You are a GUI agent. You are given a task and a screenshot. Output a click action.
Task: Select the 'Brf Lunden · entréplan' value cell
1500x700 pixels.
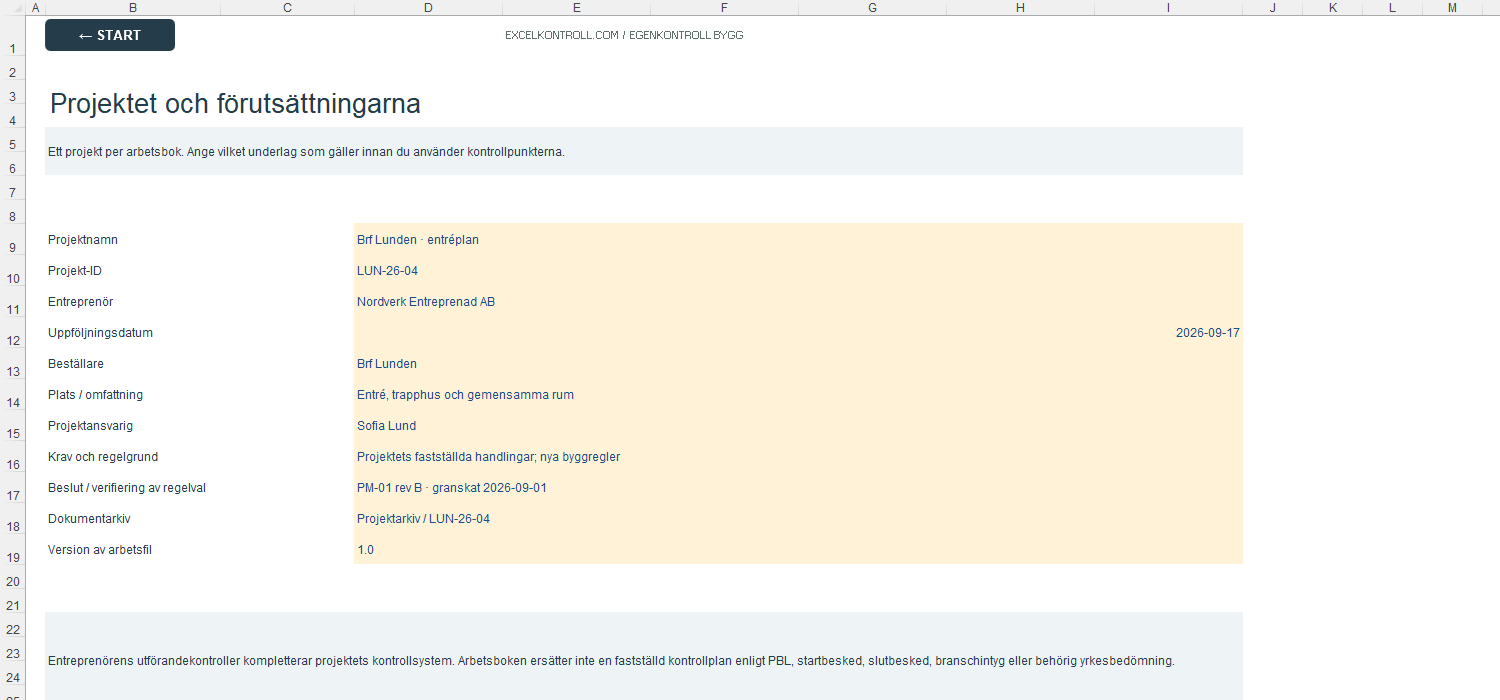tap(798, 240)
